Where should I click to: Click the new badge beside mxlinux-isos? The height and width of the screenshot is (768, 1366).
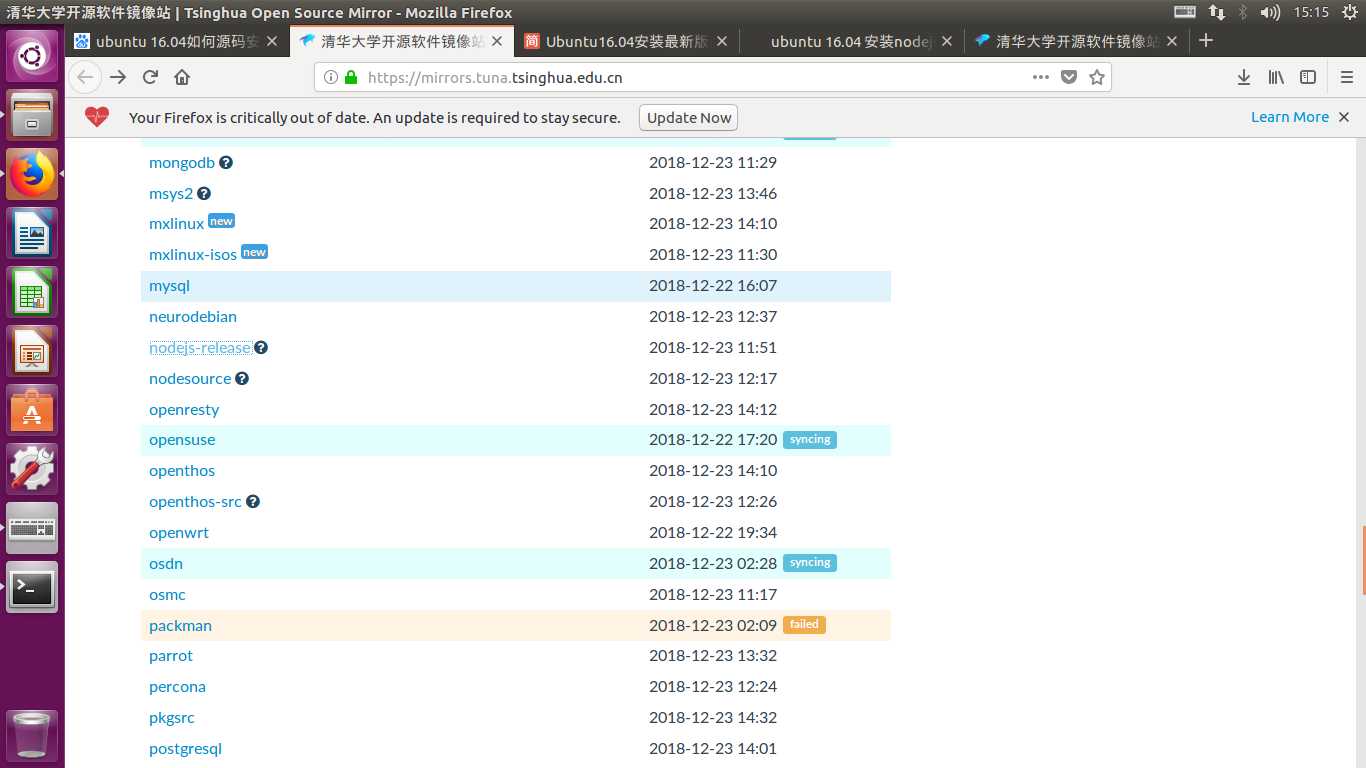pos(255,252)
